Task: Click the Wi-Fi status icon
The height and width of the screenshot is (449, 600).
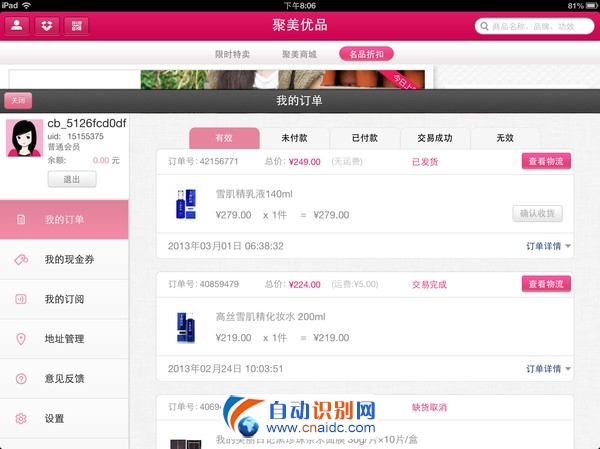Action: click(26, 5)
